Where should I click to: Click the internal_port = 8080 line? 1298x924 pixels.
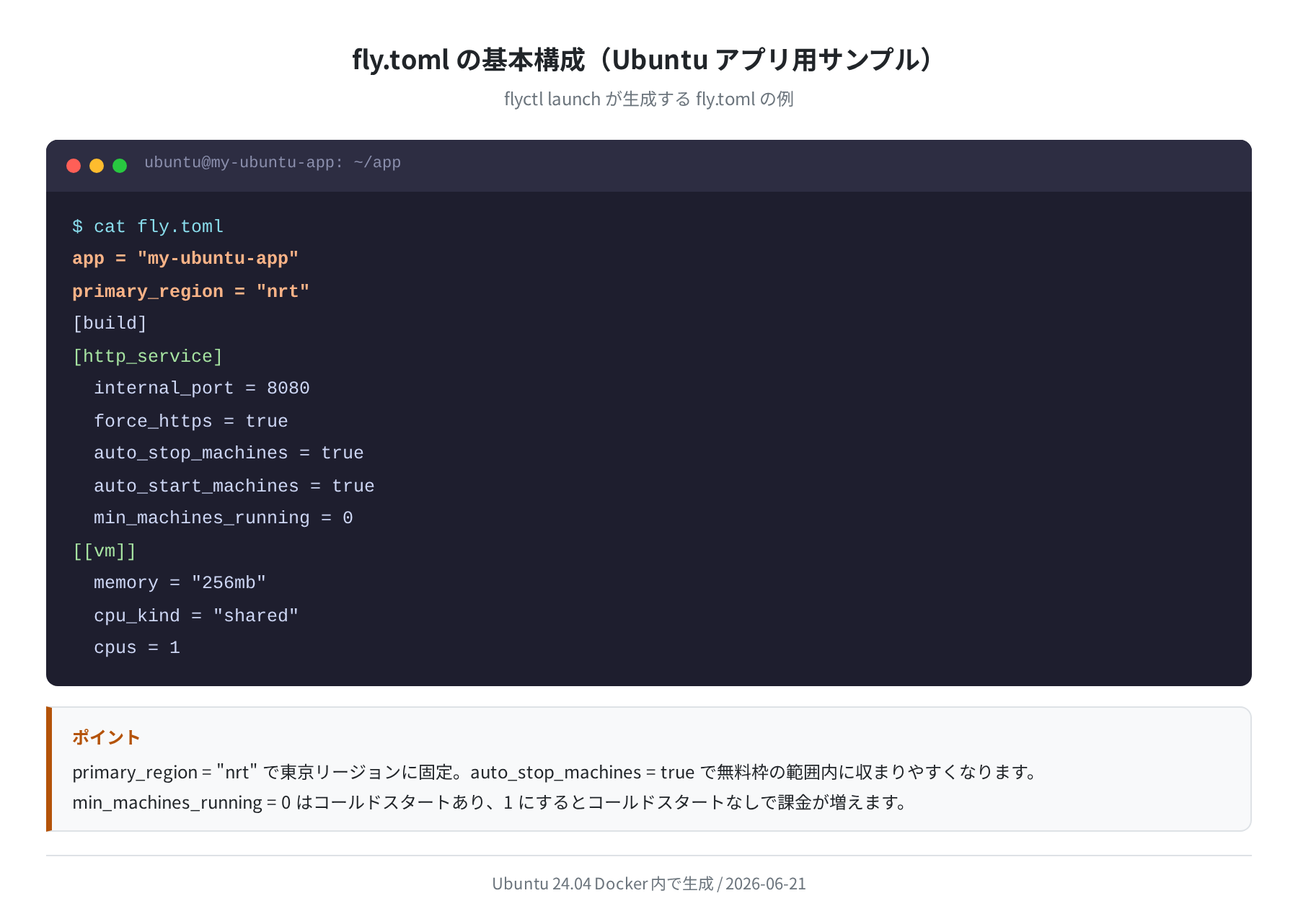(202, 388)
